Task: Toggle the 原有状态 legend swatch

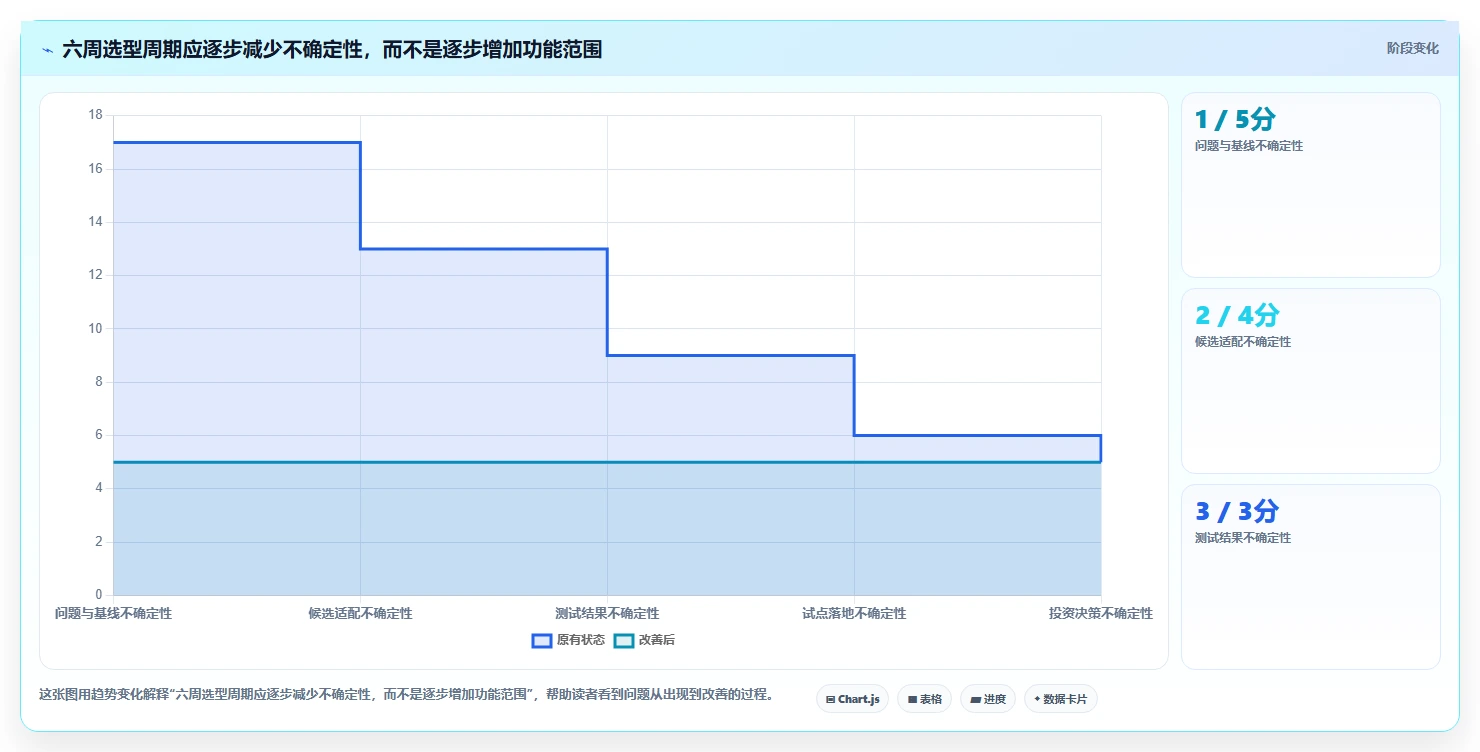Action: pos(542,640)
